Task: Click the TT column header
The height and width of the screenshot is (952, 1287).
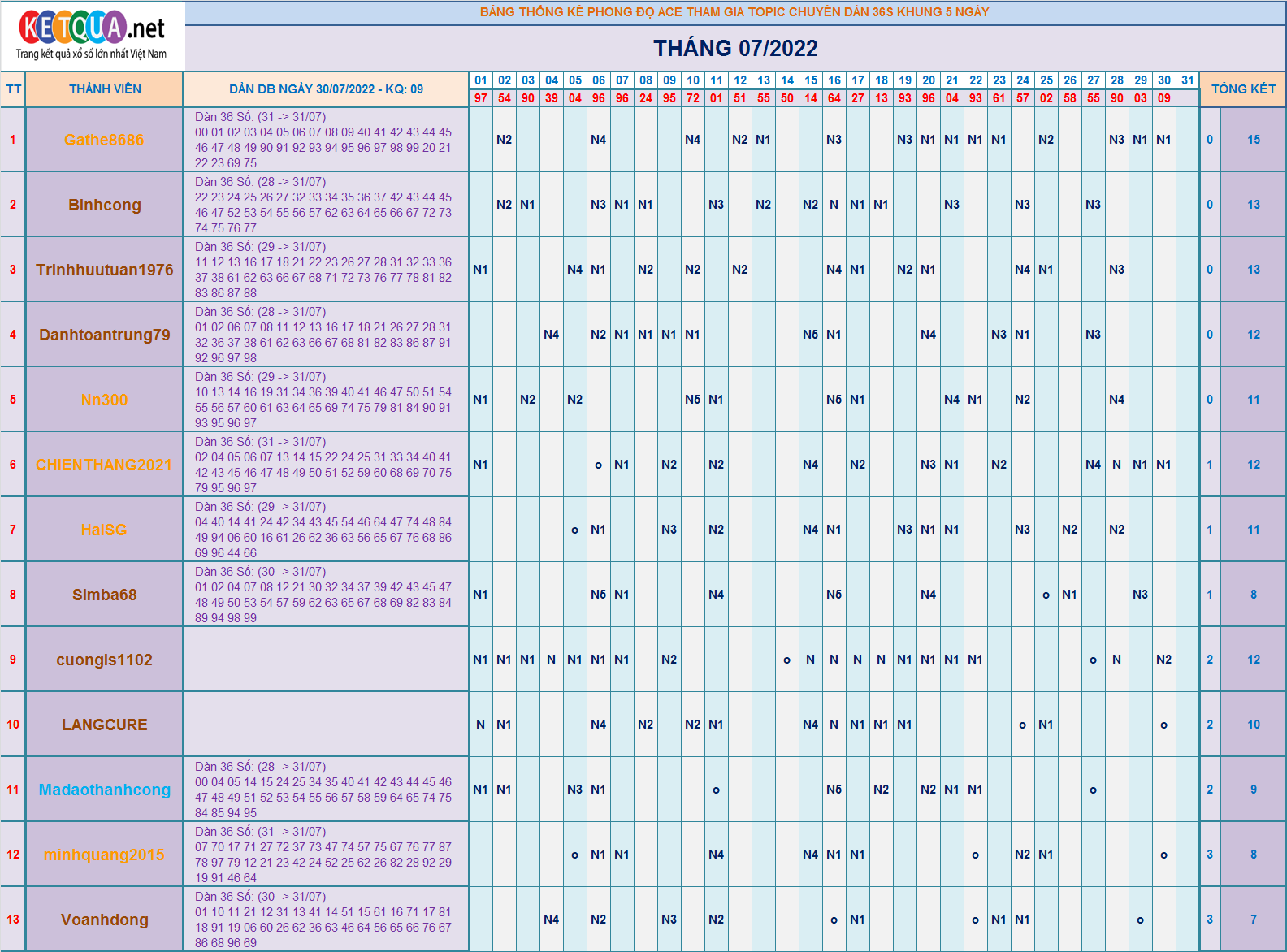Action: [x=13, y=89]
